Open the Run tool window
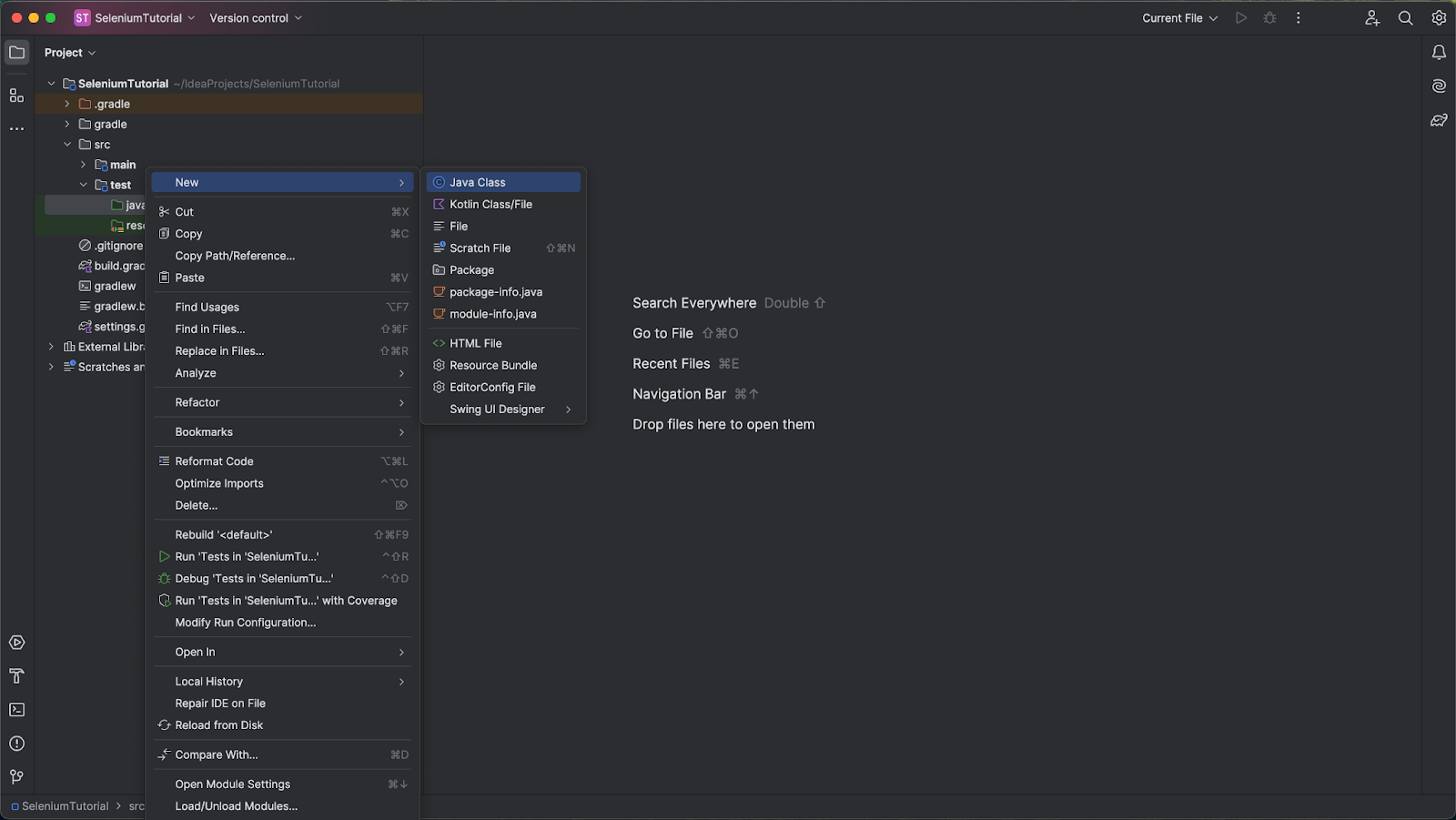 [16, 642]
